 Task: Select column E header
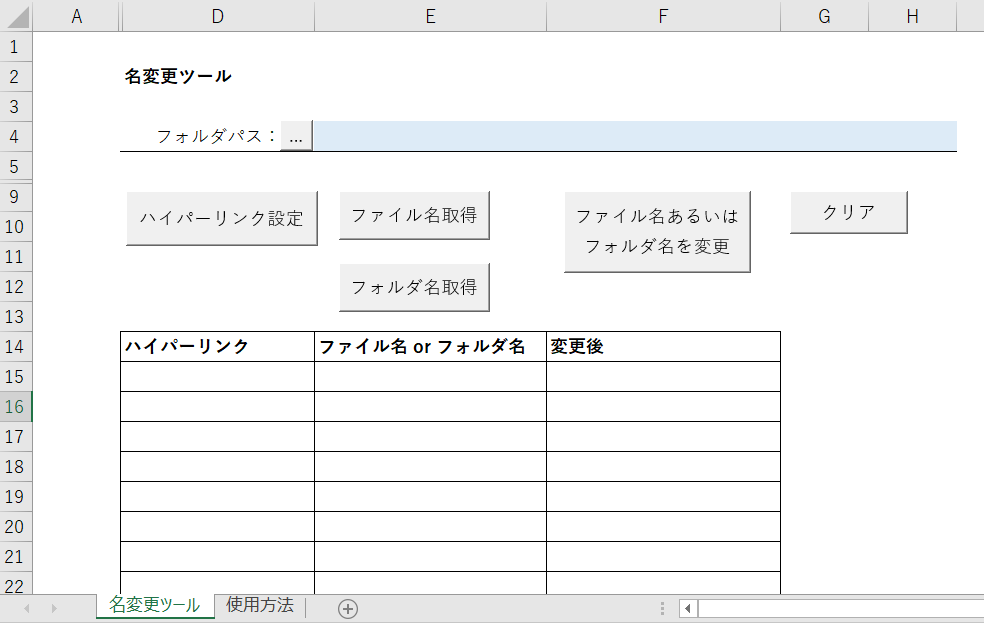point(430,16)
